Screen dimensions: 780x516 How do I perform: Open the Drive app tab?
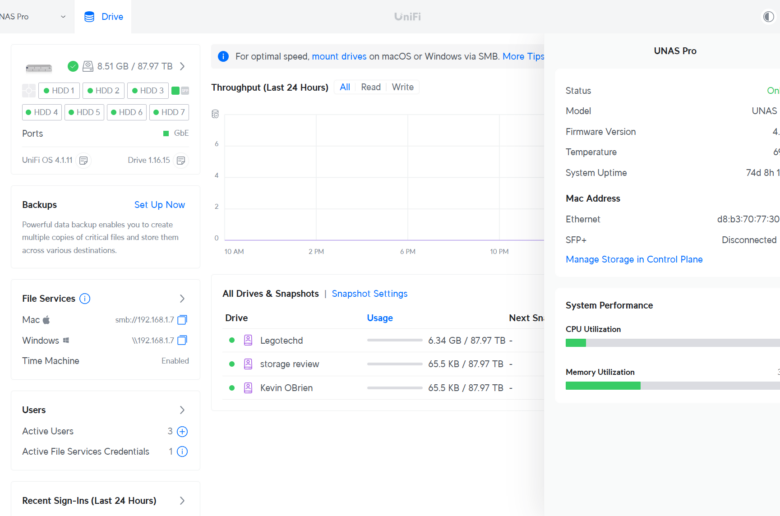click(103, 16)
